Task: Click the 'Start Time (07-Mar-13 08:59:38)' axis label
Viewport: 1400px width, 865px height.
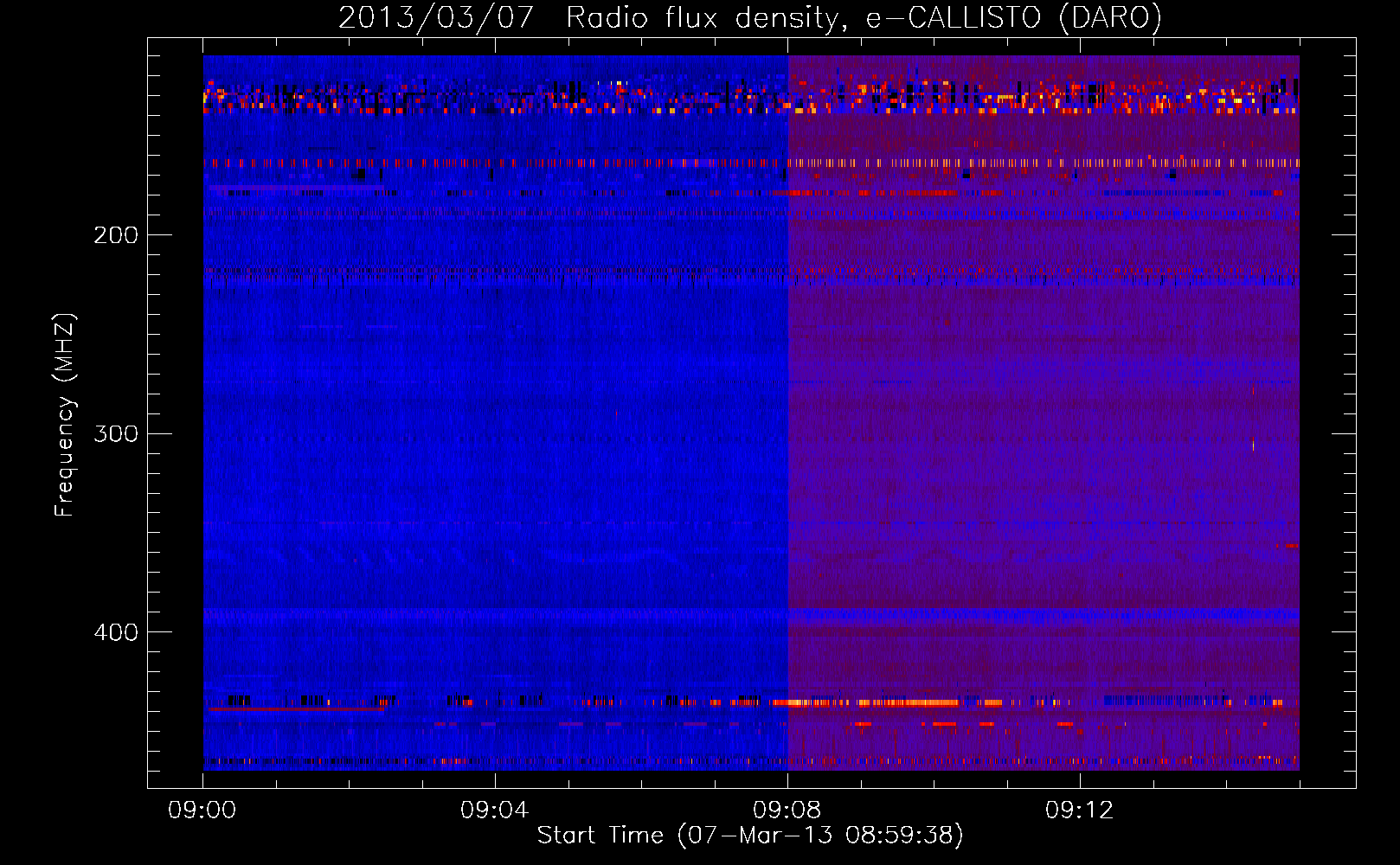Action: [750, 835]
